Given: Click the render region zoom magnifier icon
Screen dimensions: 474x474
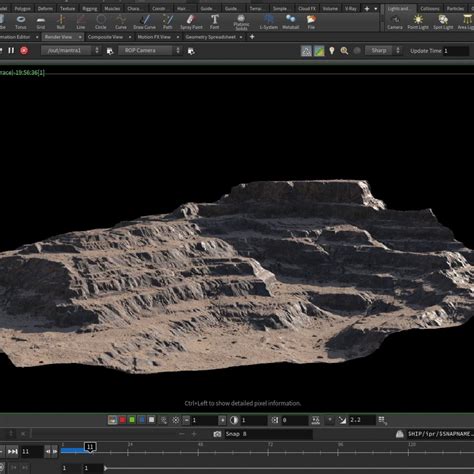Looking at the screenshot, I should [344, 51].
